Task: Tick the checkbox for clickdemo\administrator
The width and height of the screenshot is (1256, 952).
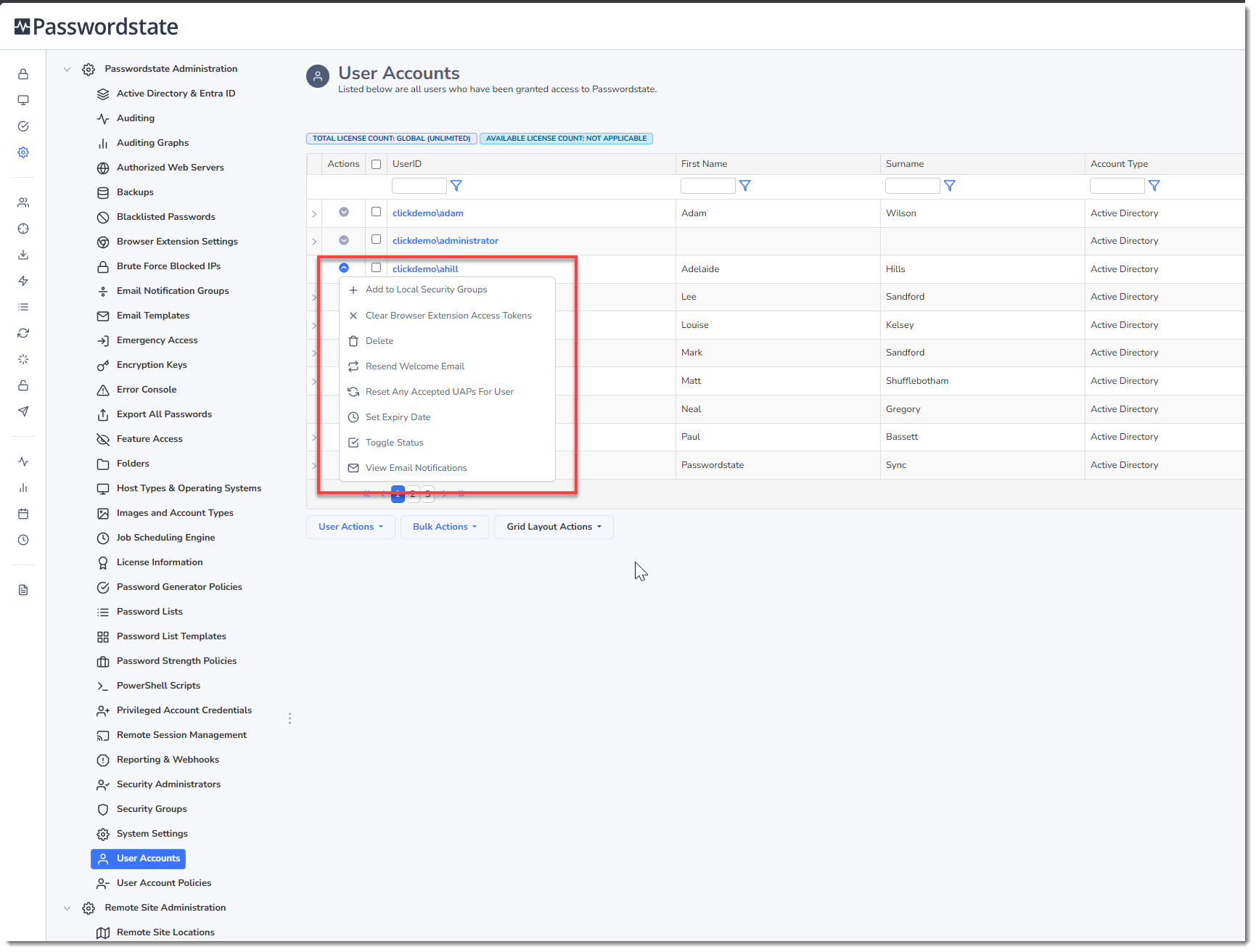Action: pyautogui.click(x=376, y=239)
